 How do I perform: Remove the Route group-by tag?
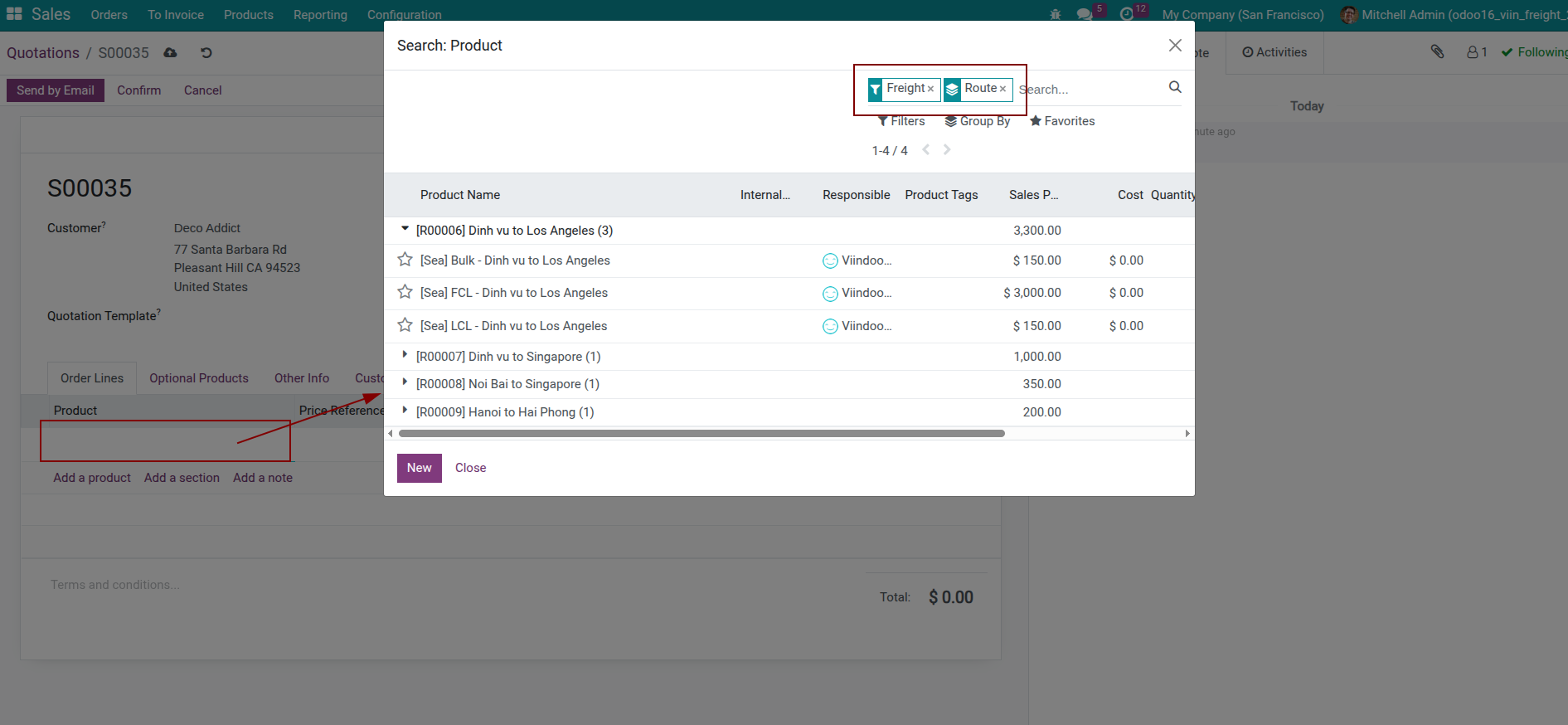pos(1002,89)
